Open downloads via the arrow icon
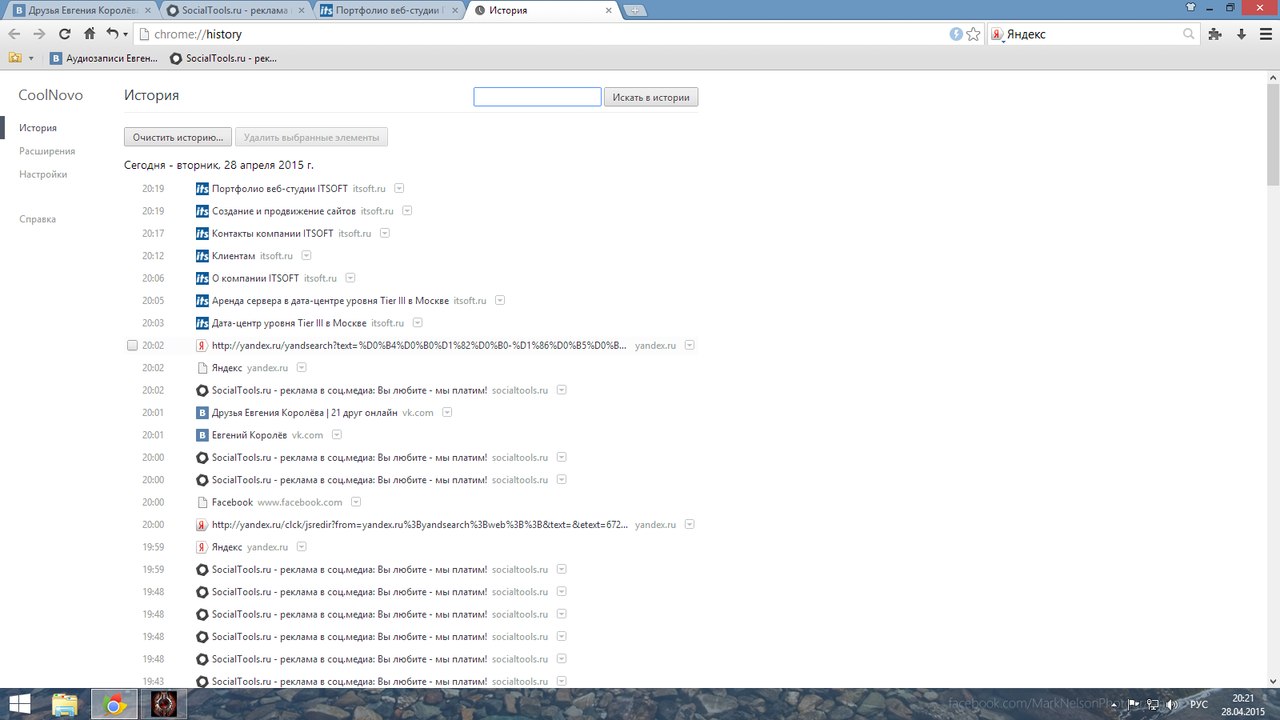Image resolution: width=1280 pixels, height=720 pixels. point(1241,34)
